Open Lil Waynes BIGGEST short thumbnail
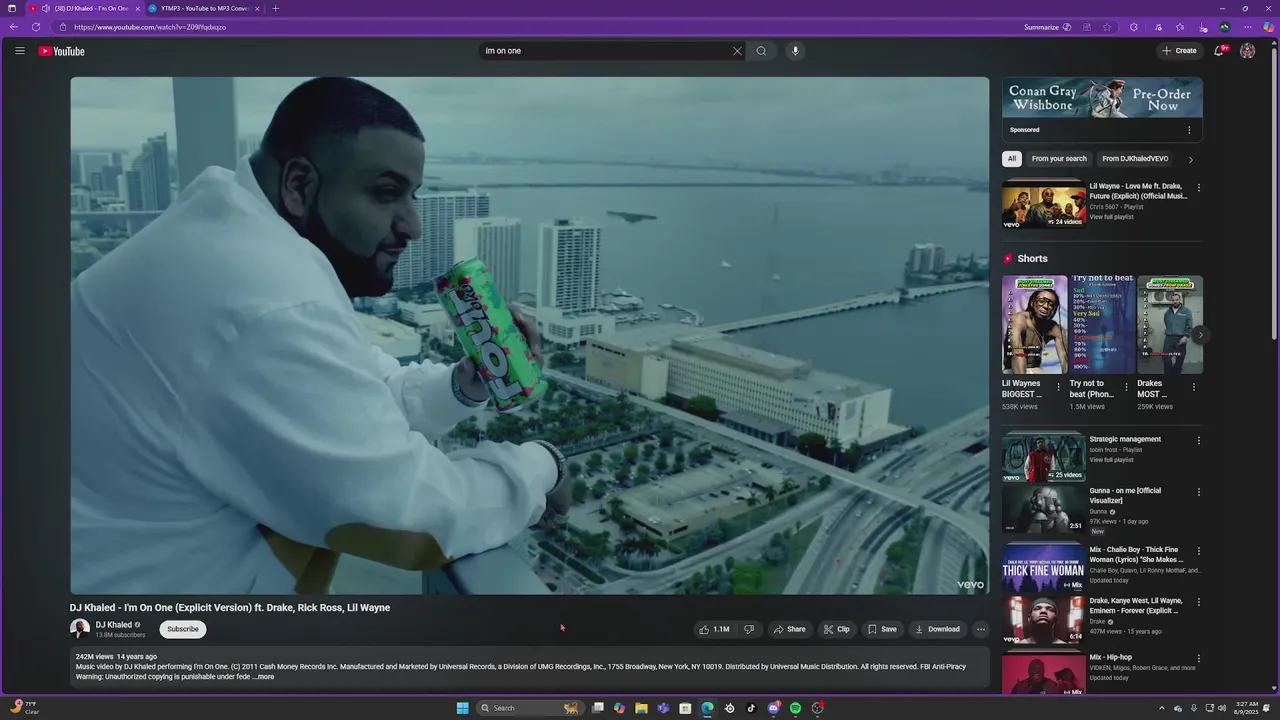Image resolution: width=1280 pixels, height=720 pixels. tap(1035, 325)
